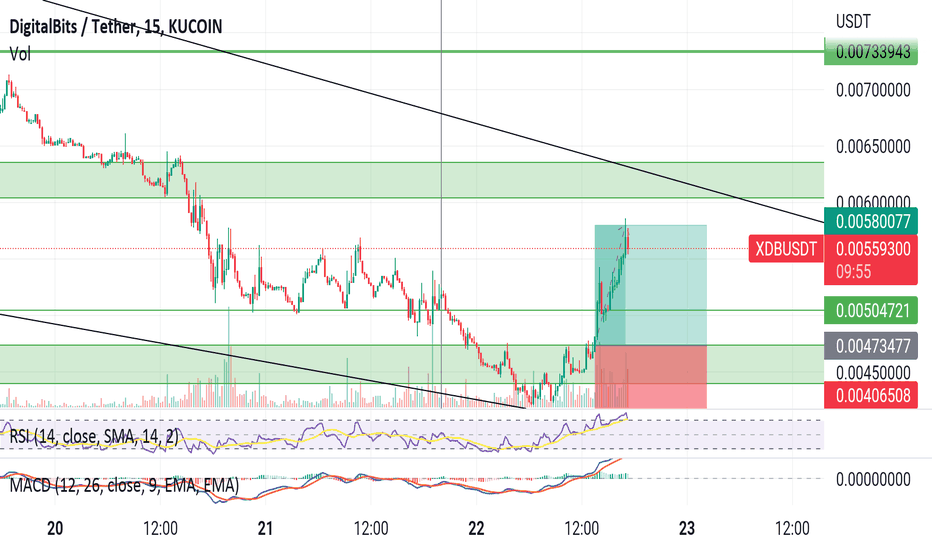Select the red stop-loss zone of long position

coord(651,377)
